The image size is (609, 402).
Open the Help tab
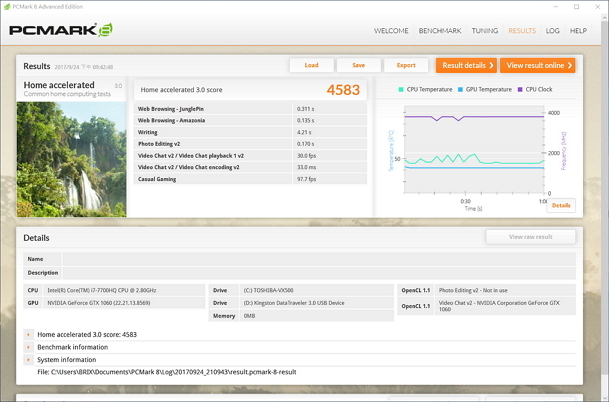coord(578,31)
